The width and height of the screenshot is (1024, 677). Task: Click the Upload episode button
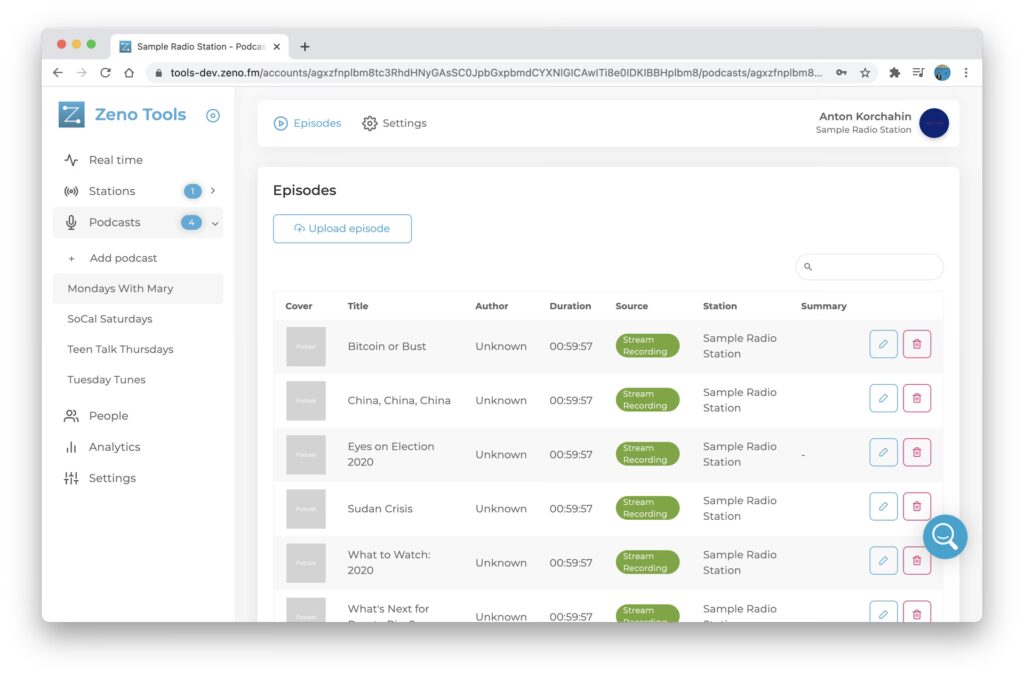[342, 228]
